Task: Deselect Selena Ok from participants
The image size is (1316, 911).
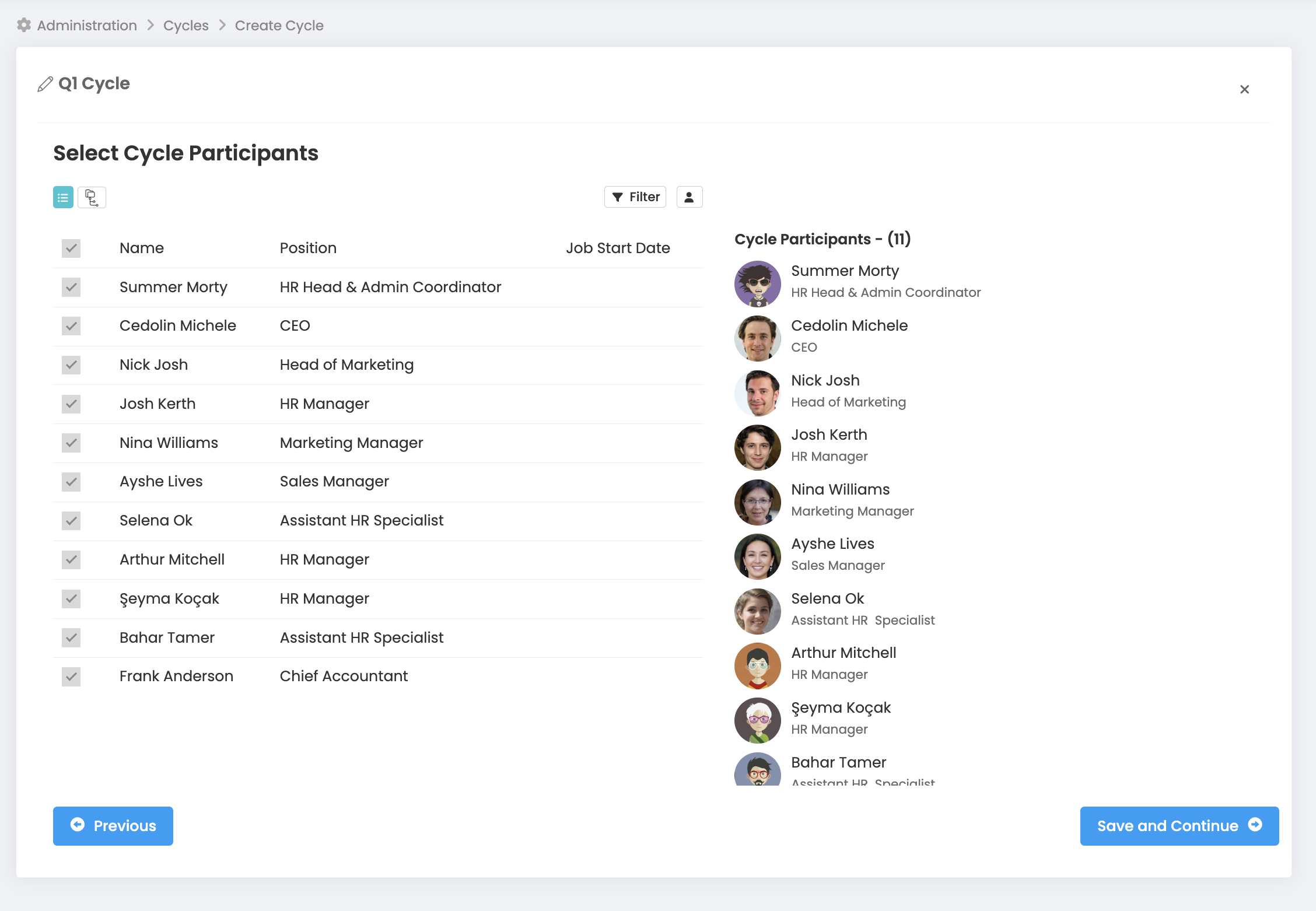Action: click(71, 521)
